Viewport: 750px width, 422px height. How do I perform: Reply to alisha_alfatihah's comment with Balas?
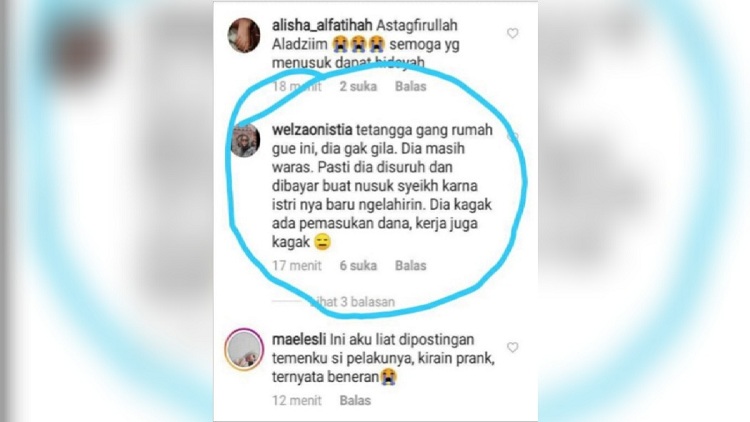click(x=410, y=86)
